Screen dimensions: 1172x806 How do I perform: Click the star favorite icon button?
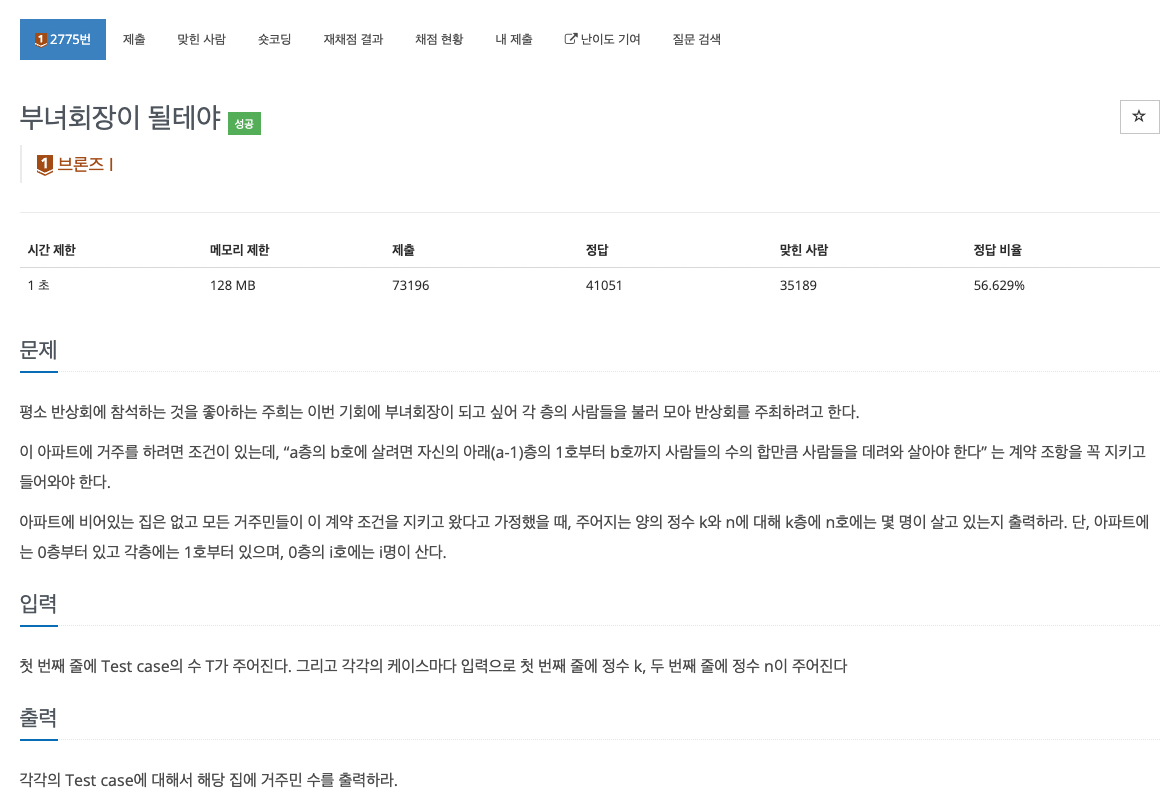coord(1138,117)
